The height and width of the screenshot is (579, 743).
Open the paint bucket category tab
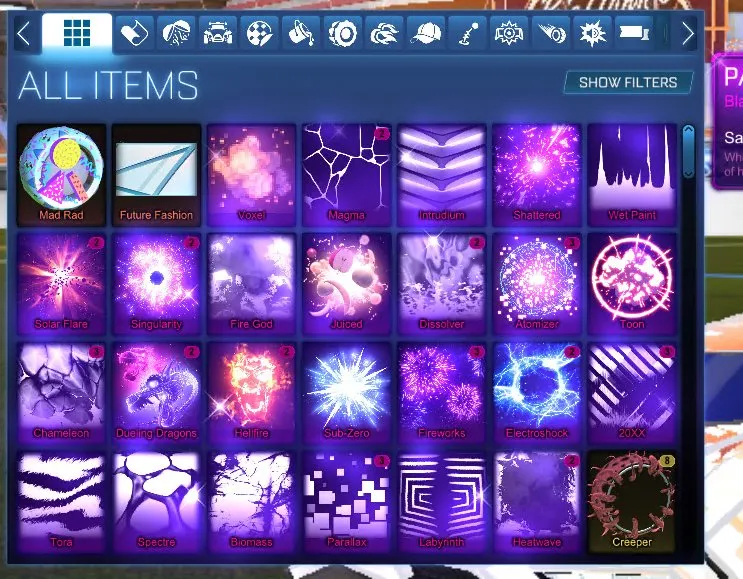pyautogui.click(x=301, y=33)
